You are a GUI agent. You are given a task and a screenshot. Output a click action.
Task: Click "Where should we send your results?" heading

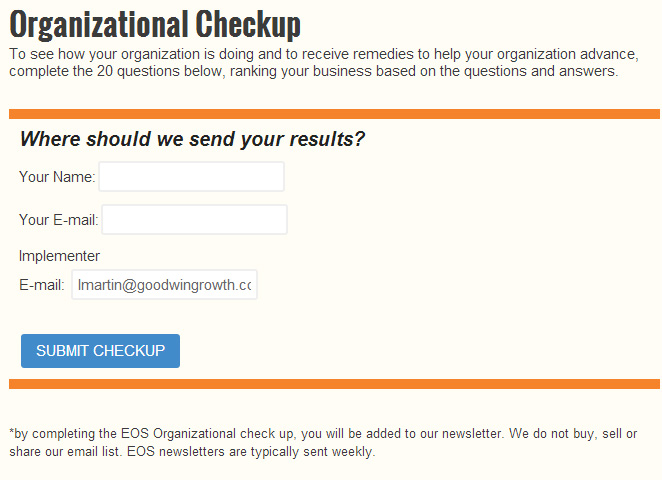coord(193,139)
